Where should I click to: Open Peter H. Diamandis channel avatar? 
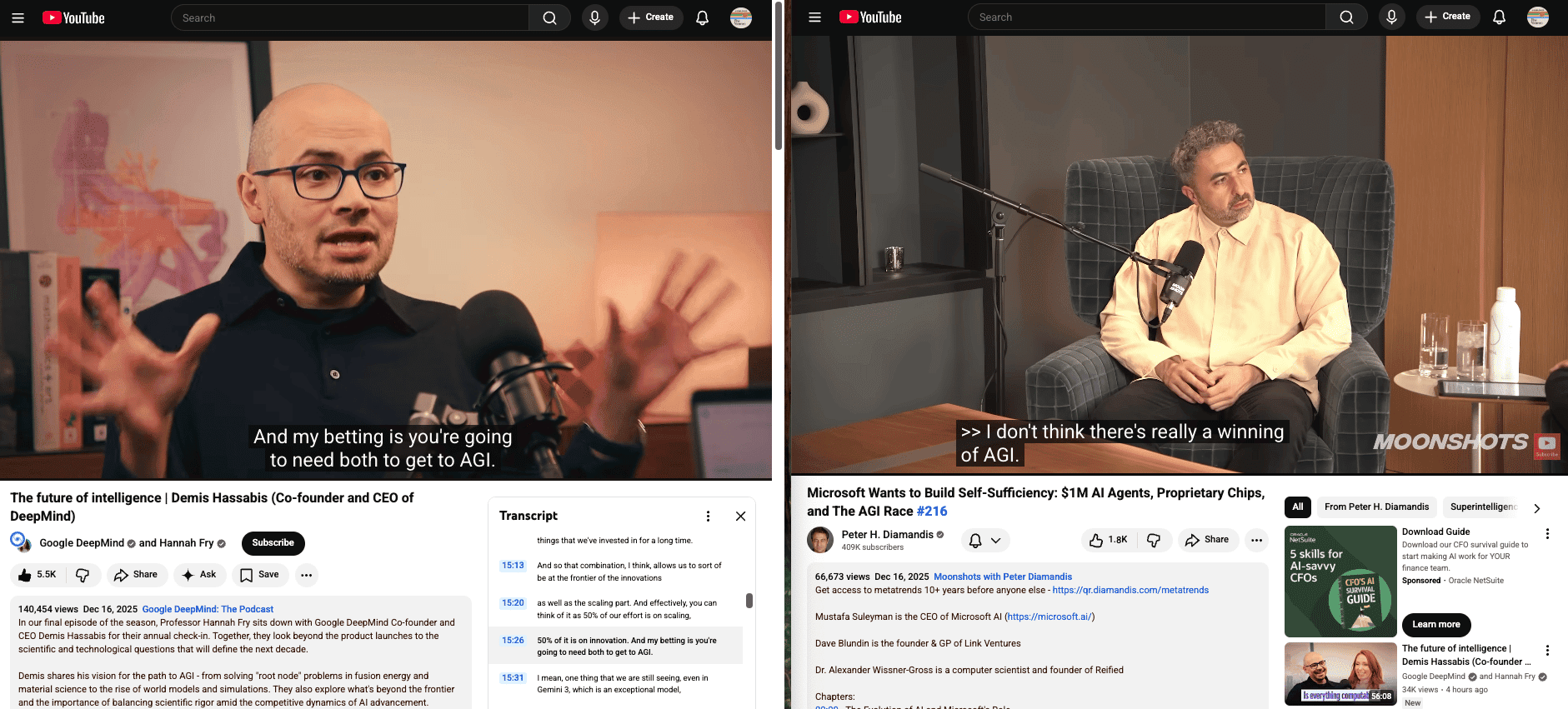(820, 540)
